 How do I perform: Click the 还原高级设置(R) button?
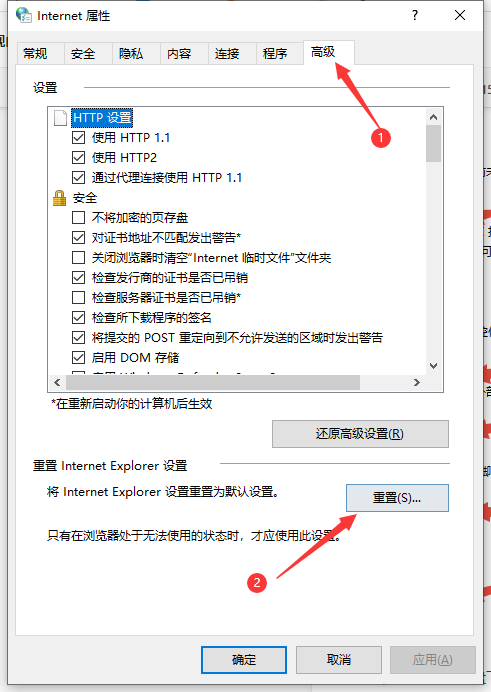click(360, 434)
